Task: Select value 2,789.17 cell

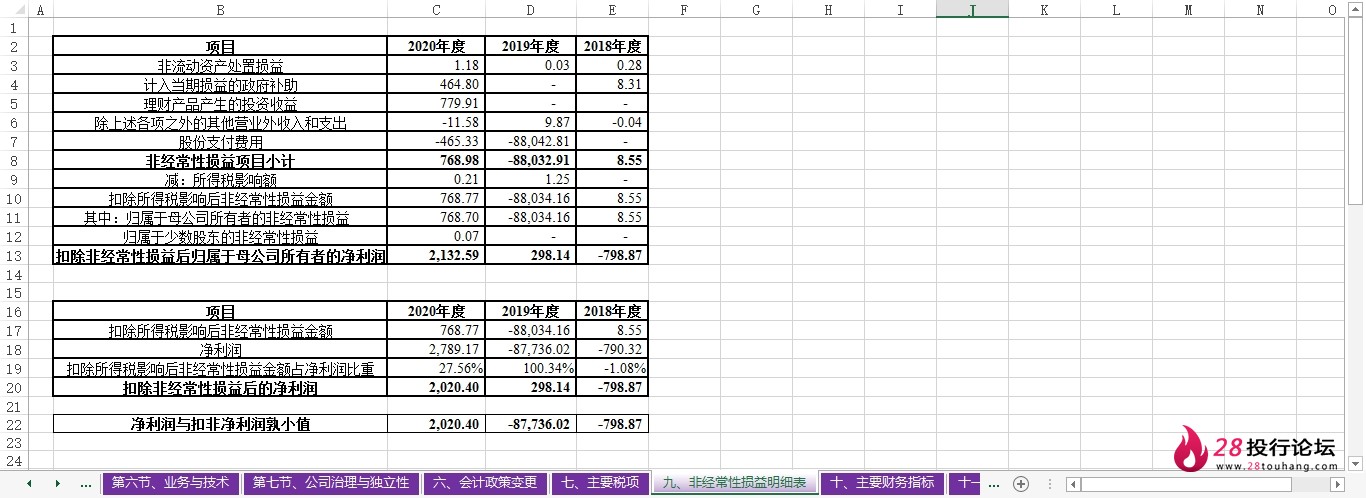Action: [x=436, y=350]
